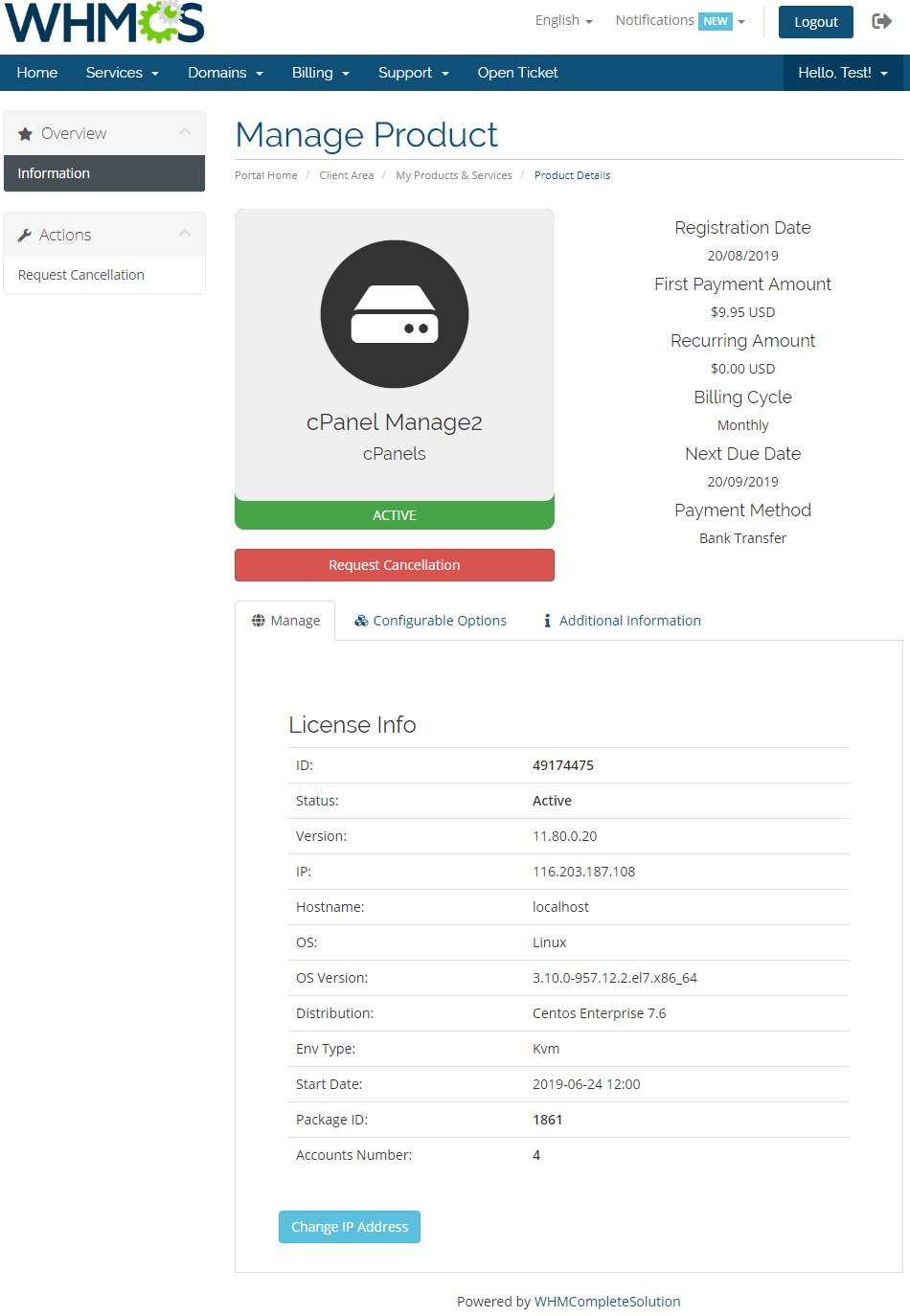
Task: Click the WHMCS logo
Action: [x=105, y=22]
